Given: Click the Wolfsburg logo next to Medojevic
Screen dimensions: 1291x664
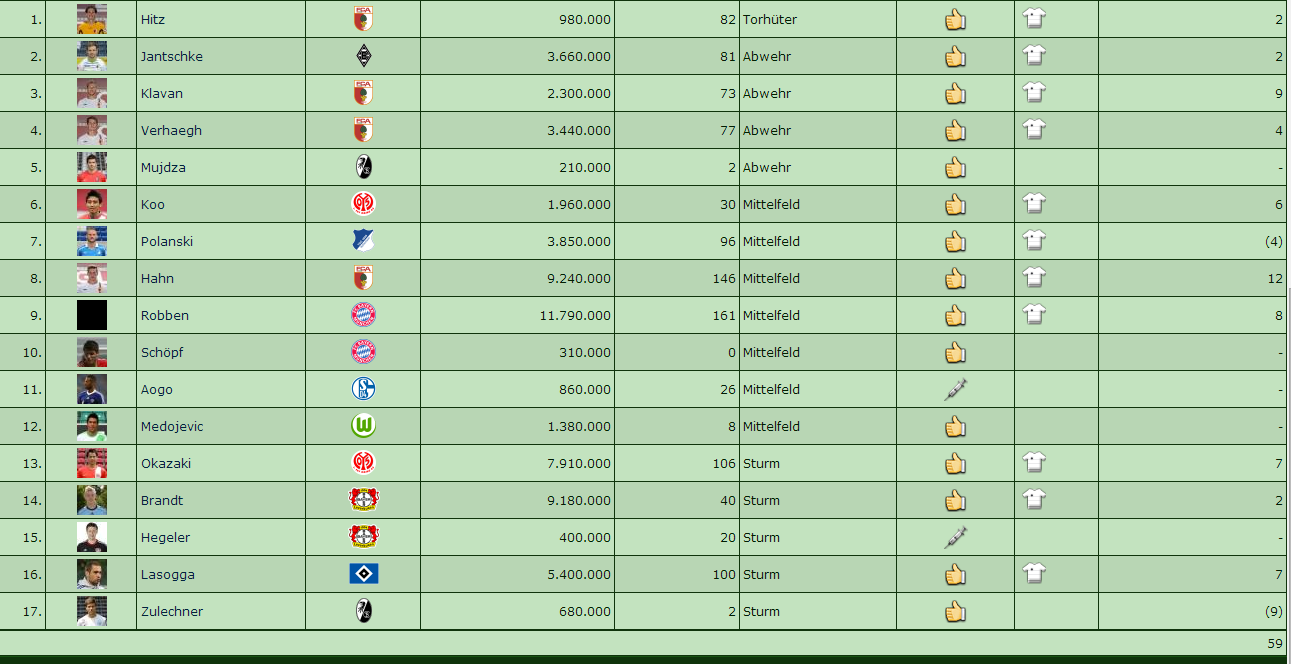Looking at the screenshot, I should [x=363, y=426].
